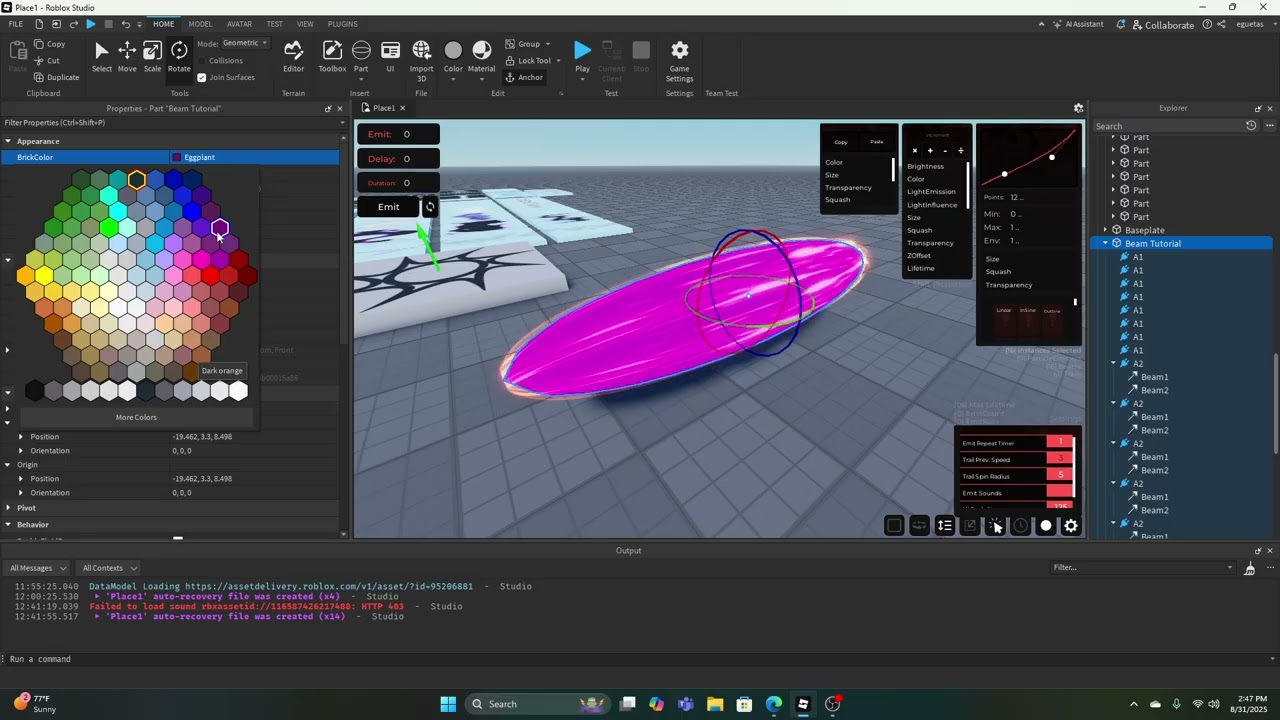
Task: Click the Explorer Search field
Action: [1166, 126]
